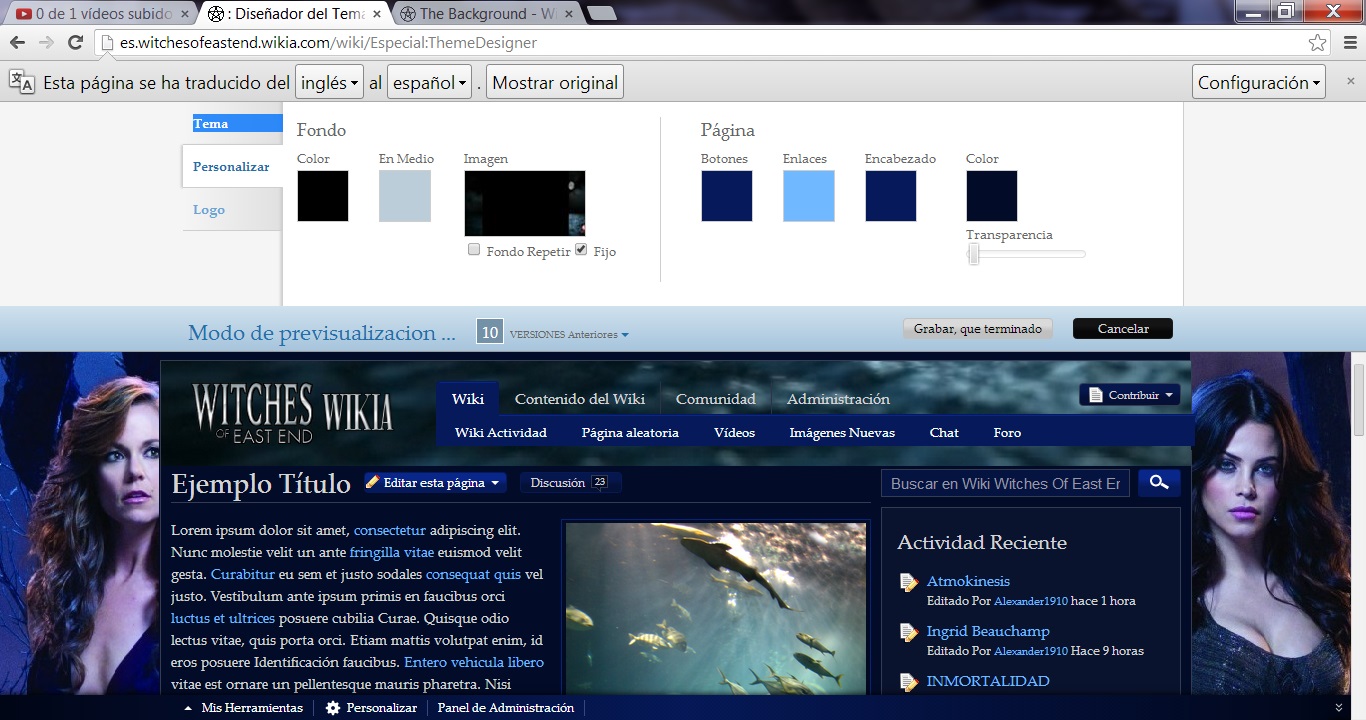Click the Witches of East End Wikia logo
Screen dimensions: 1366x720
pos(293,411)
